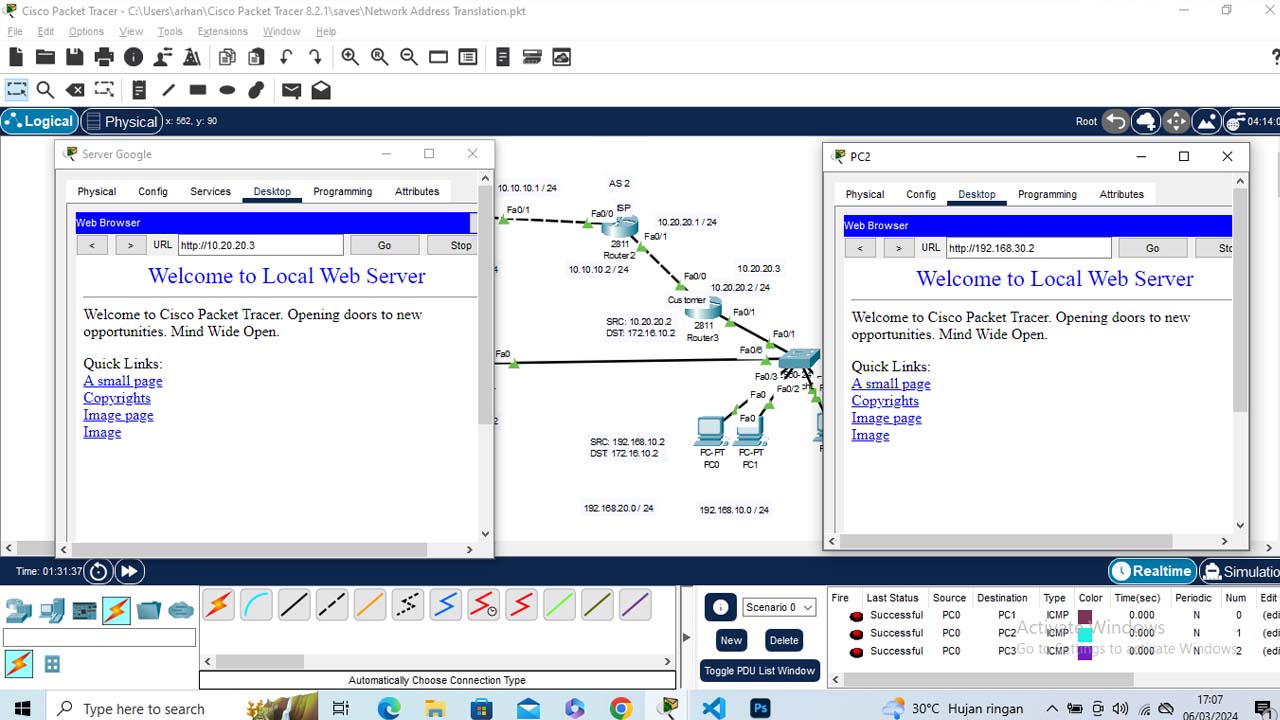The width and height of the screenshot is (1280, 720).
Task: Open Services tab in Server Google window
Action: tap(210, 191)
